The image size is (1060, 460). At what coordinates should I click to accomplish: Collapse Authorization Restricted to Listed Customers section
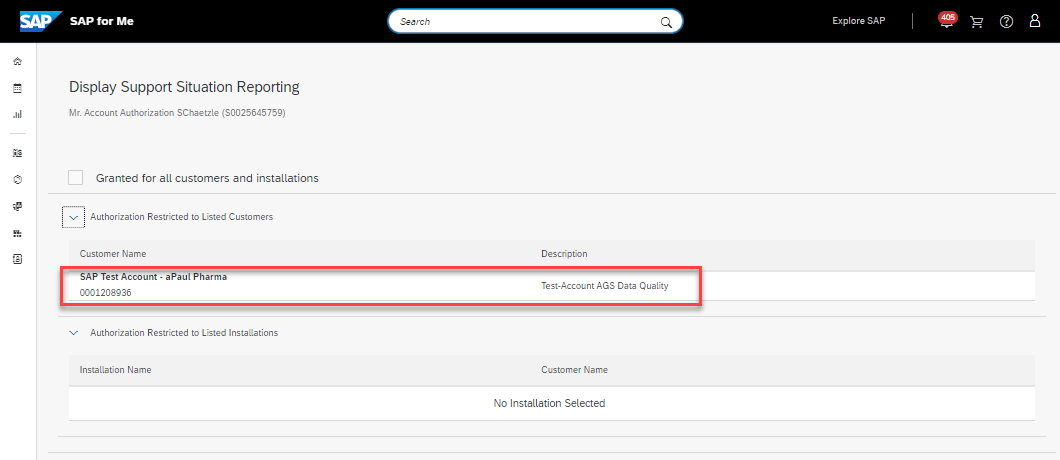[x=74, y=216]
